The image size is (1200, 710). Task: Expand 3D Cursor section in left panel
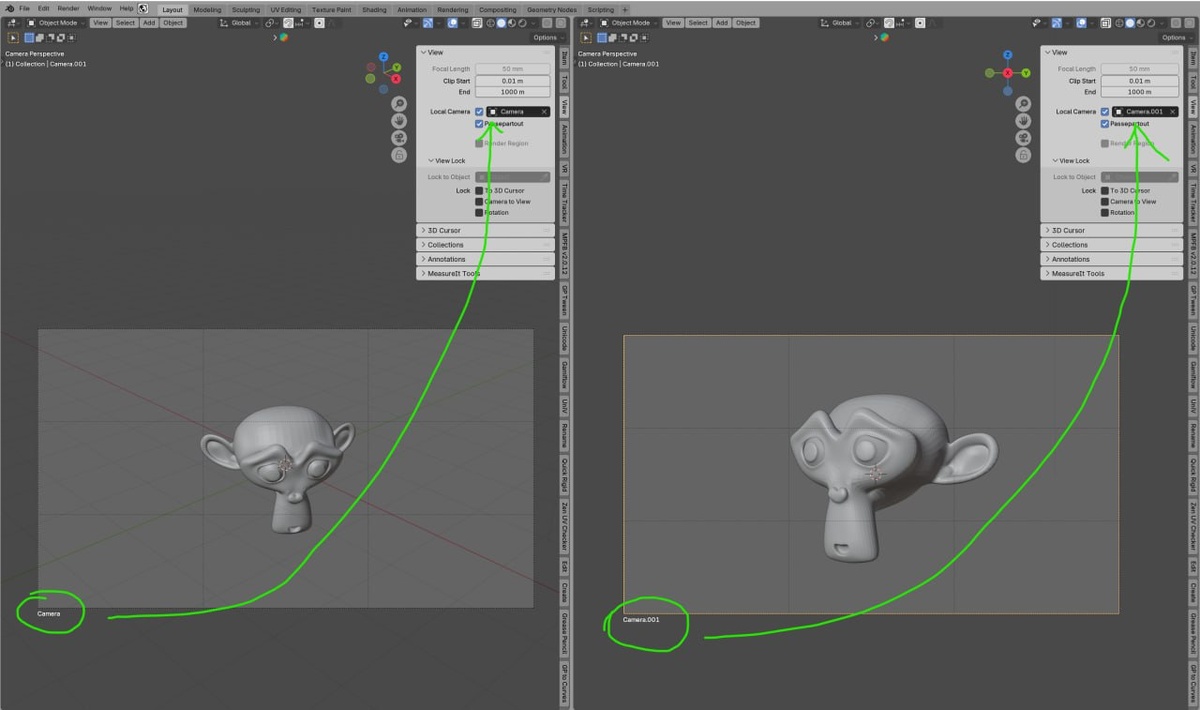pos(485,230)
